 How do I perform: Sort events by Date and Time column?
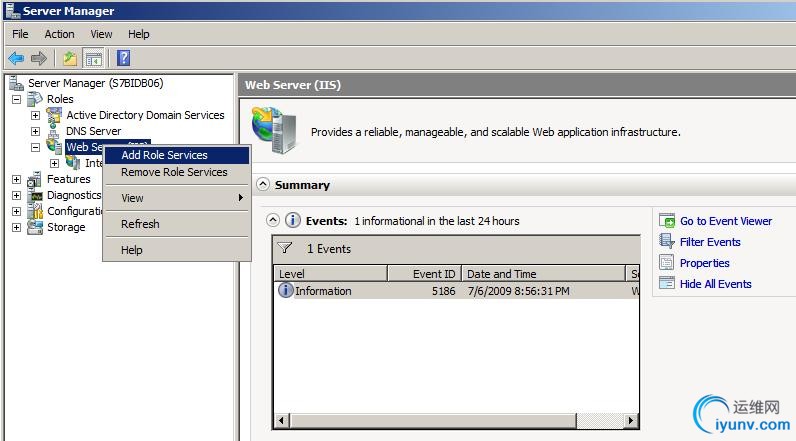543,274
